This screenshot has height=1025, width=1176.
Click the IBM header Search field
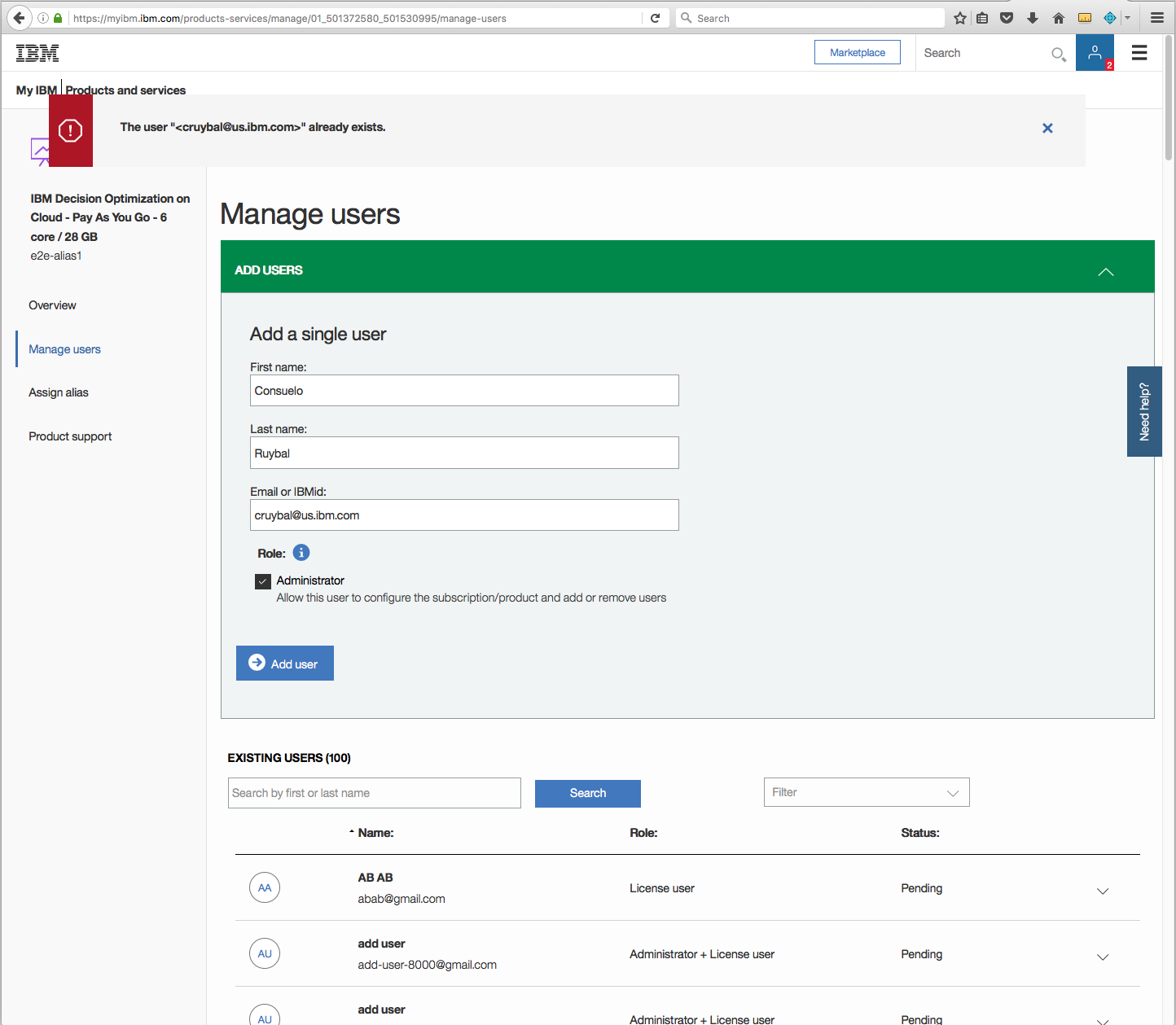984,53
